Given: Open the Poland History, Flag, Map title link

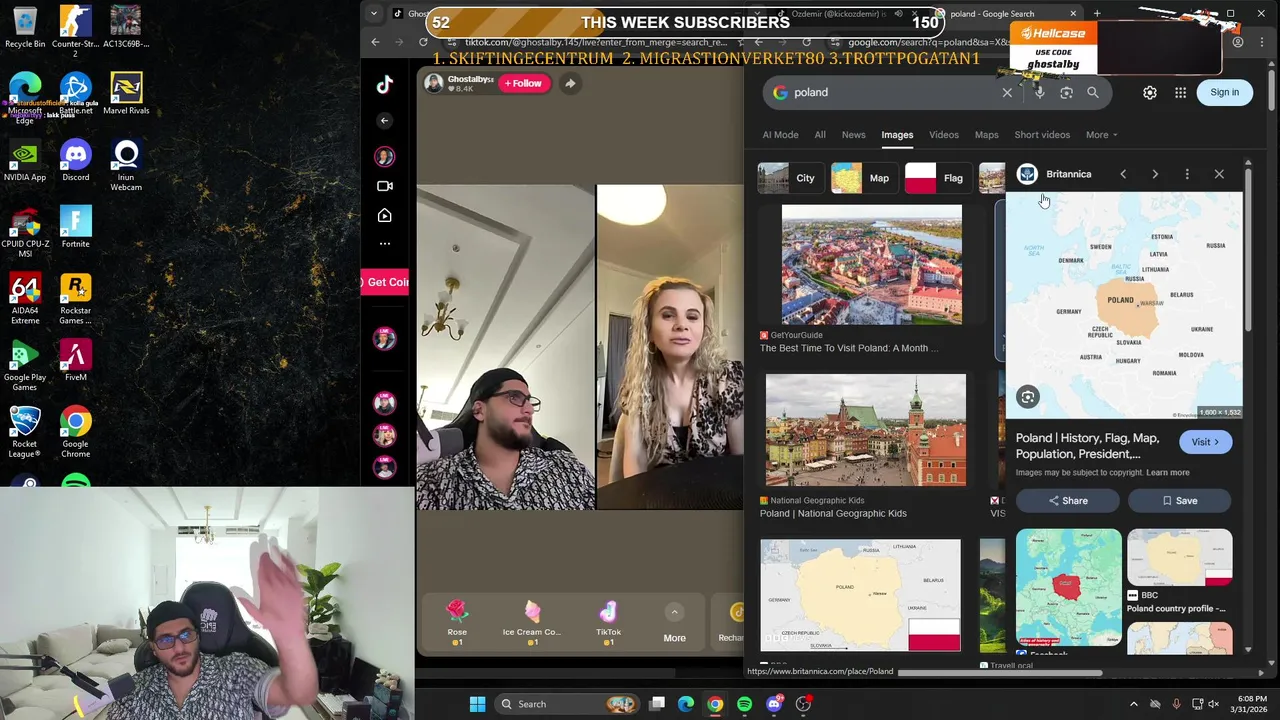Looking at the screenshot, I should click(1088, 446).
